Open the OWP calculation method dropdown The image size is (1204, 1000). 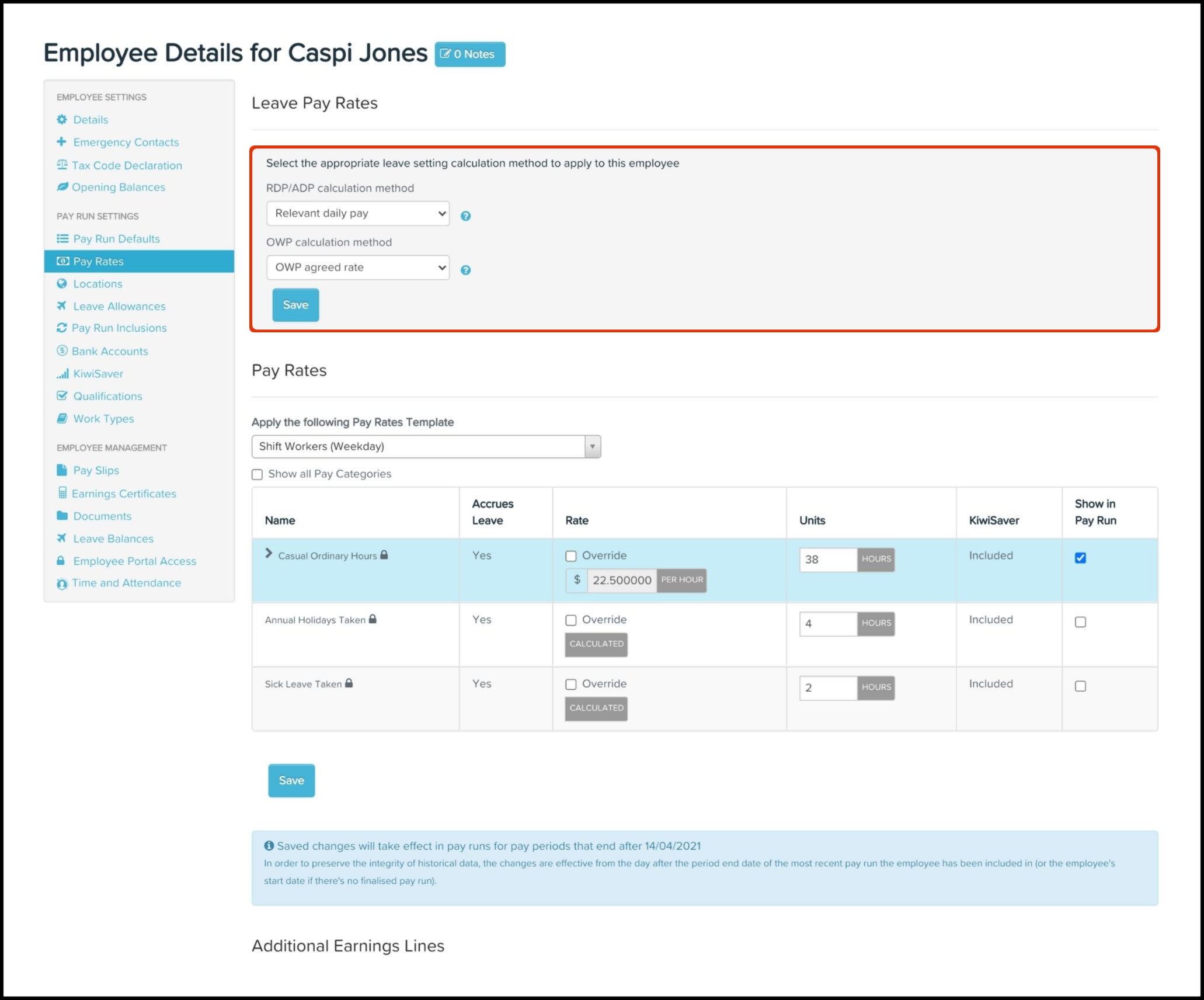tap(358, 268)
